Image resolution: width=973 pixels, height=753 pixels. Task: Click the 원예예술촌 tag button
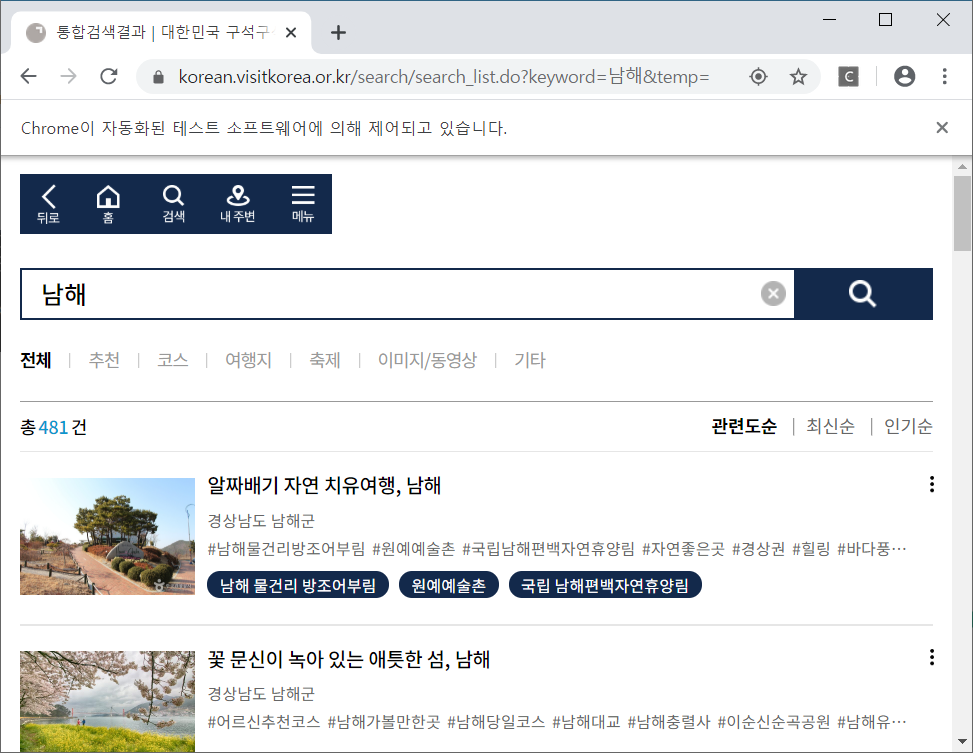[x=449, y=585]
